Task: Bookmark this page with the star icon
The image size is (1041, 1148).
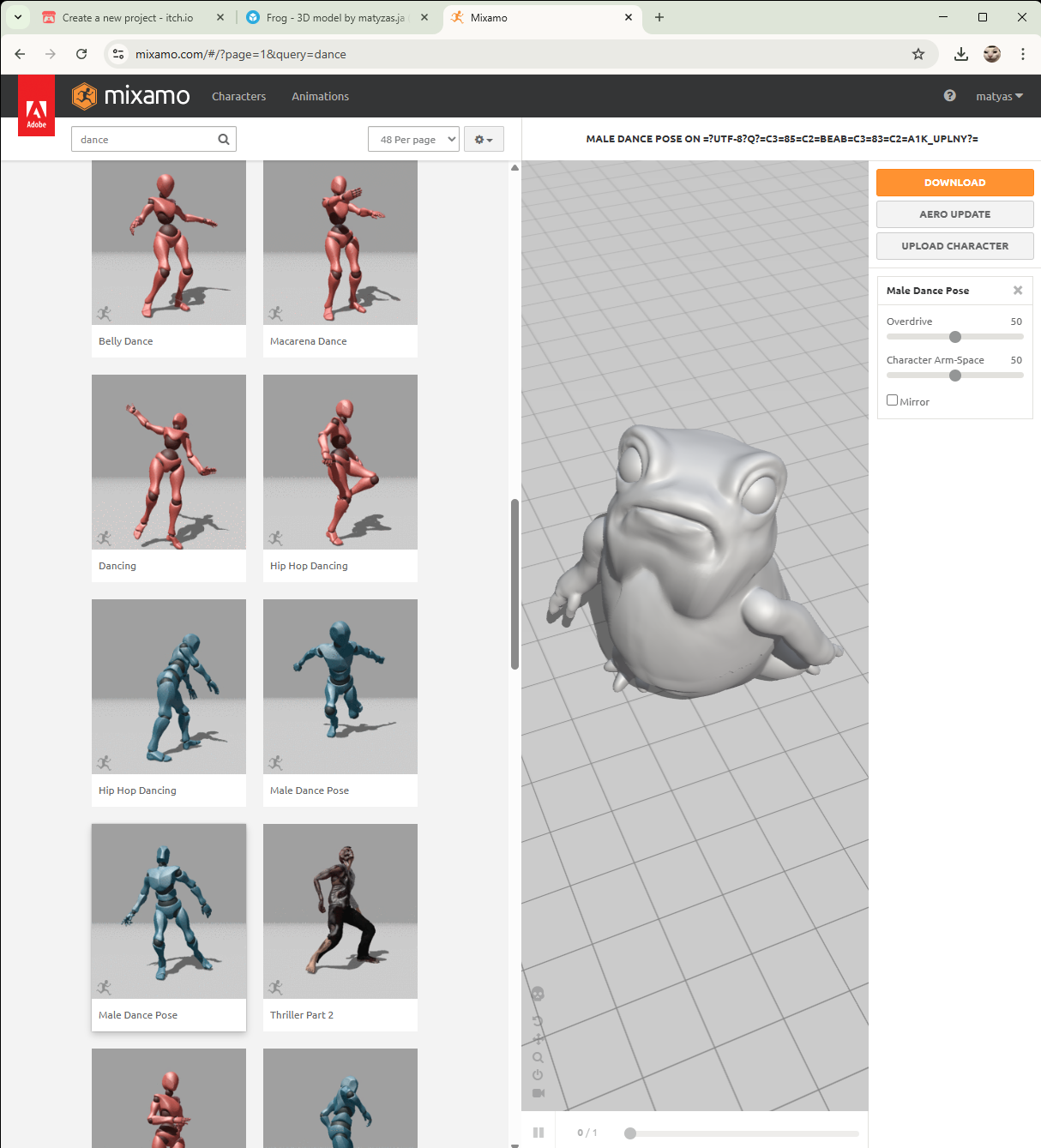Action: pos(918,54)
